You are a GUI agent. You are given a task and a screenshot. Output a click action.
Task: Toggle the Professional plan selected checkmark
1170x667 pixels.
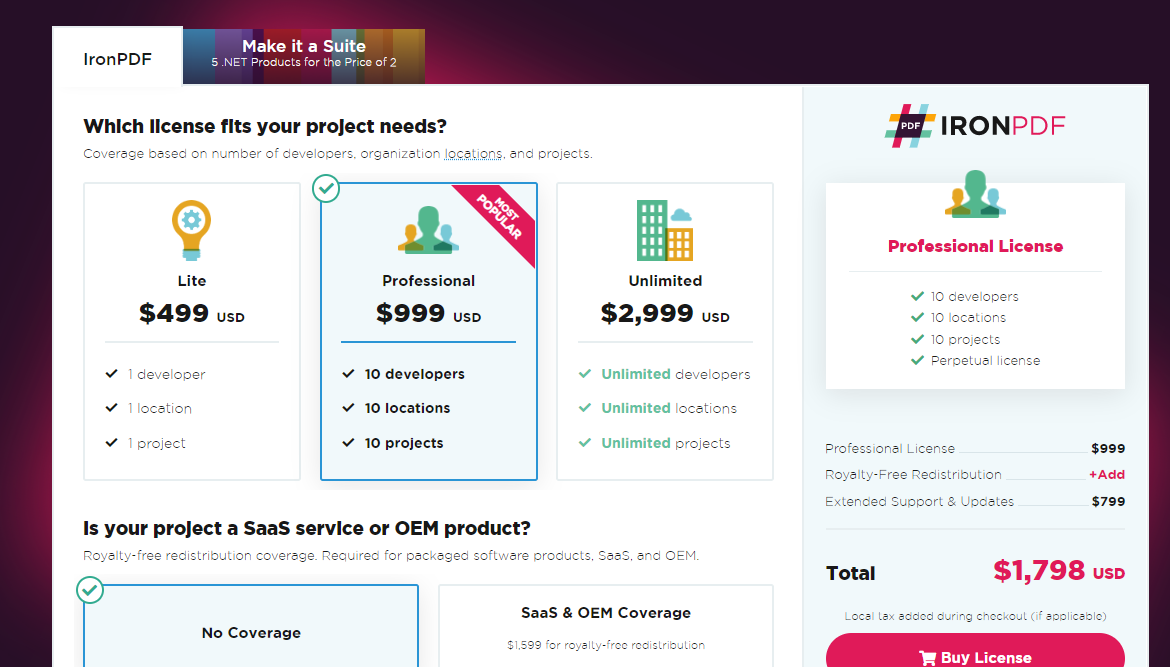[x=326, y=188]
